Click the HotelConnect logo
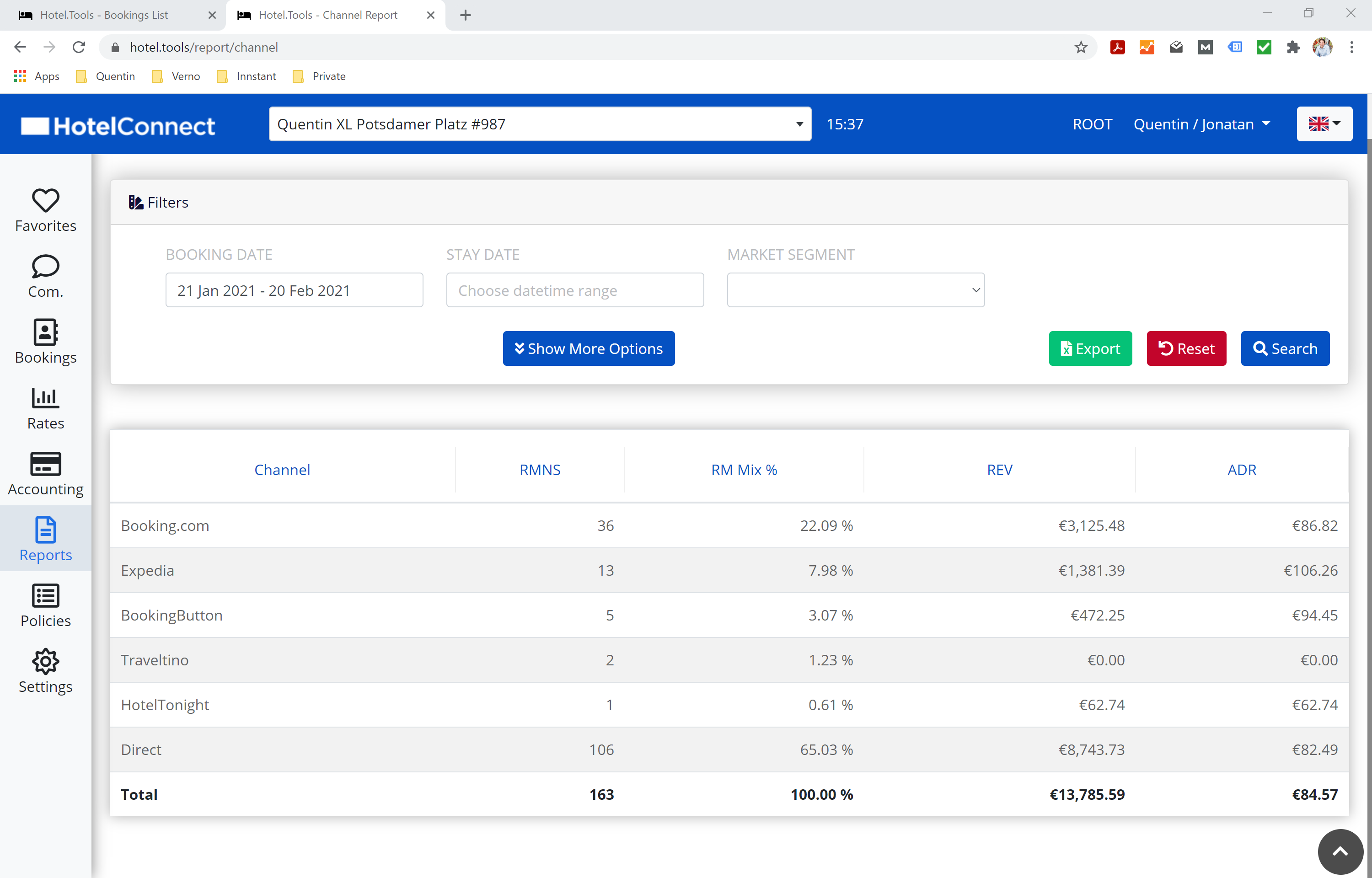This screenshot has width=1372, height=878. [118, 126]
